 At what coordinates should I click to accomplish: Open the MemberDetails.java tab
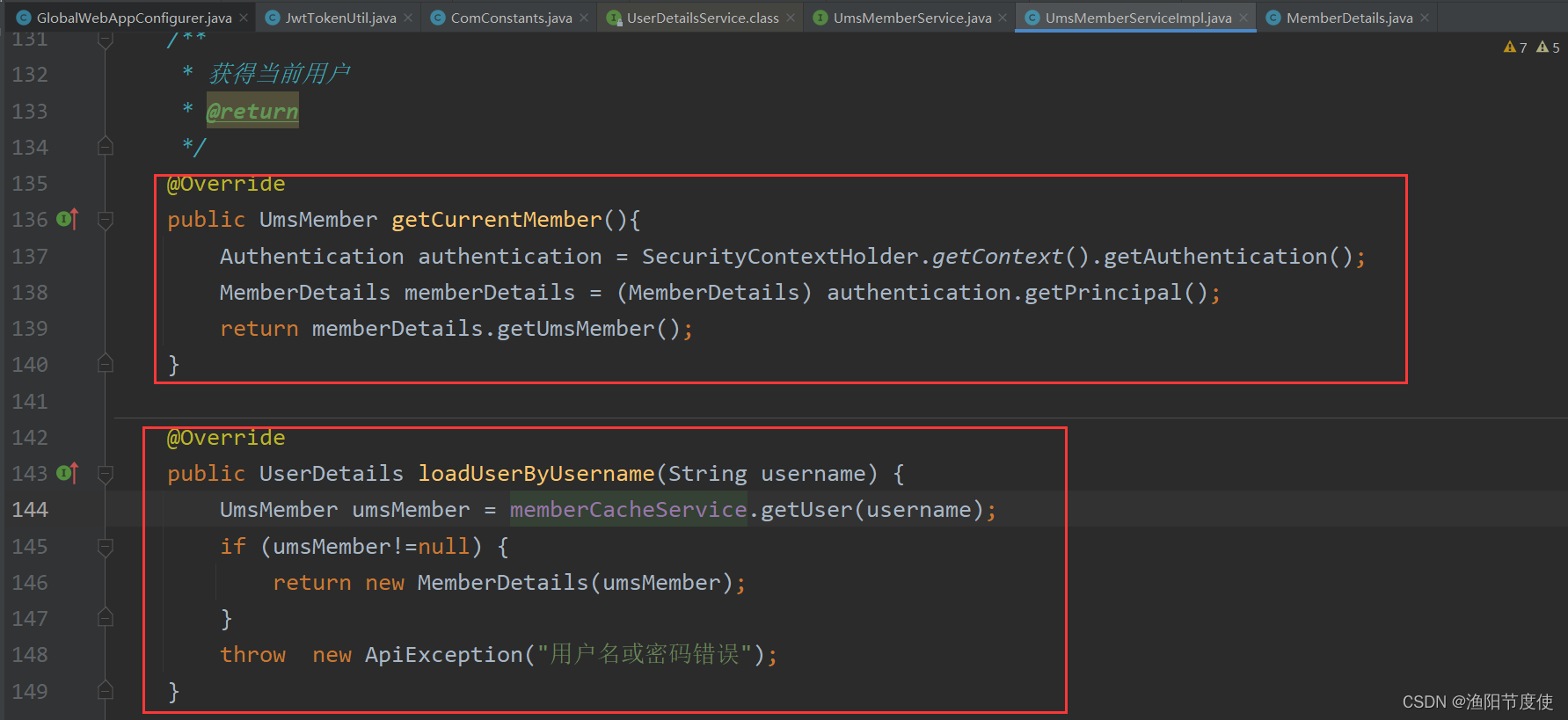point(1349,18)
